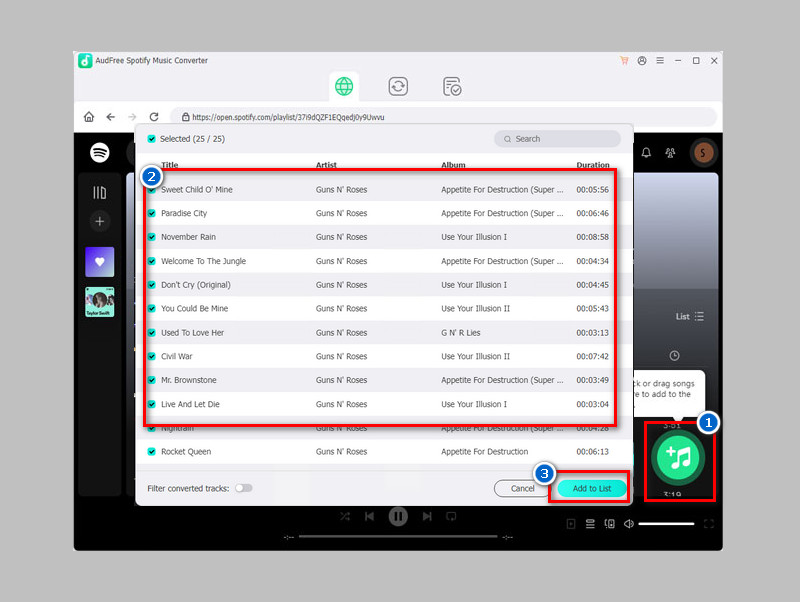800x602 pixels.
Task: Adjust the volume slider
Action: point(666,524)
